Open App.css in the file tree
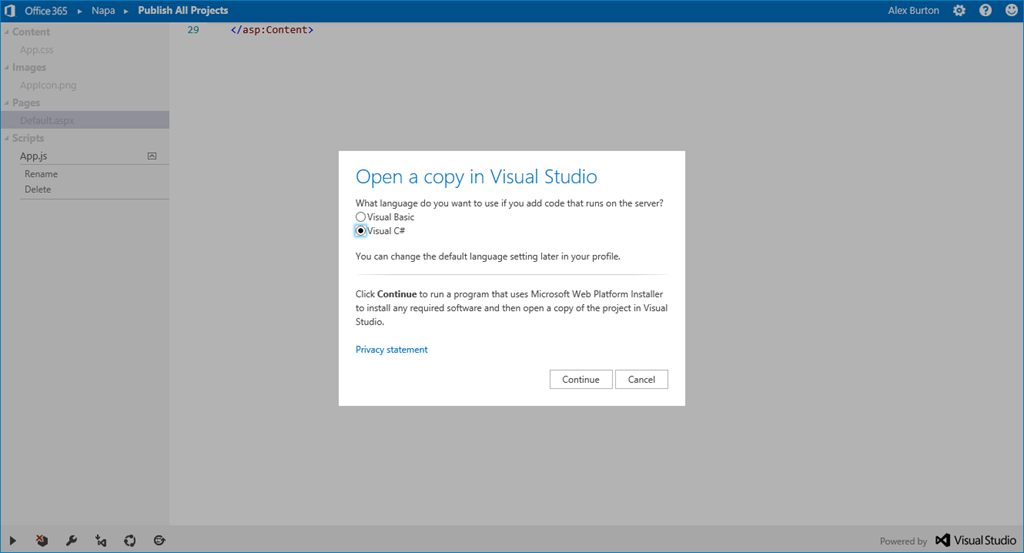1024x553 pixels. (x=37, y=50)
